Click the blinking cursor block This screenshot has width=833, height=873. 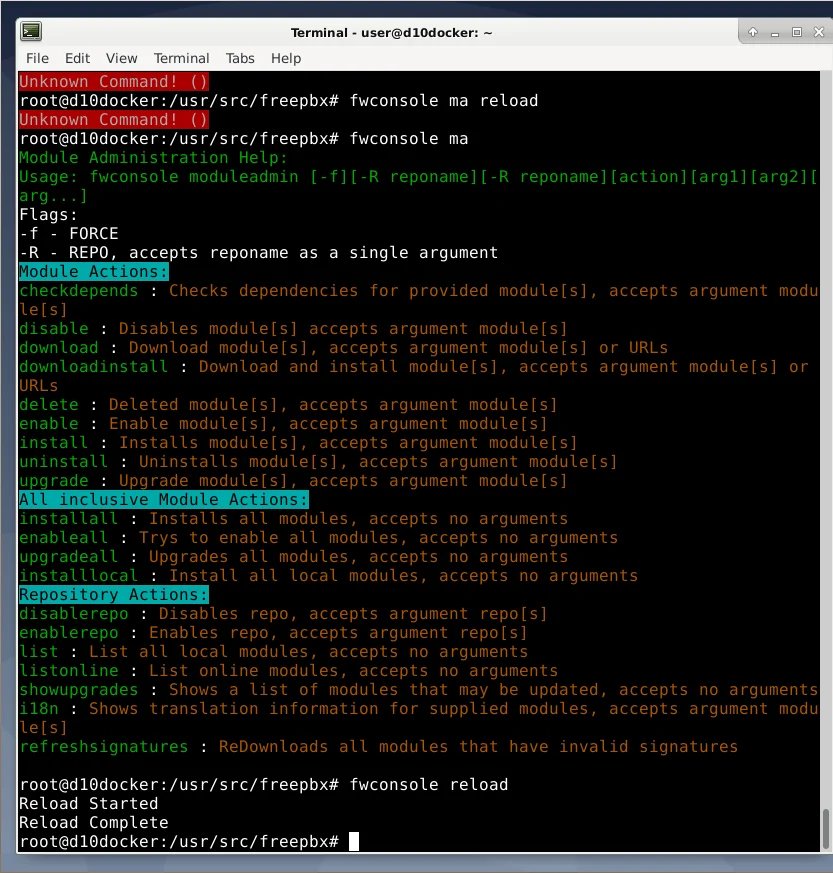(x=356, y=841)
